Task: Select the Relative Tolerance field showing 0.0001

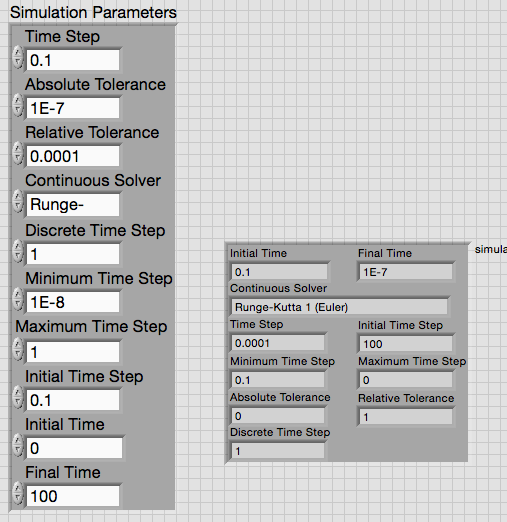Action: [73, 156]
